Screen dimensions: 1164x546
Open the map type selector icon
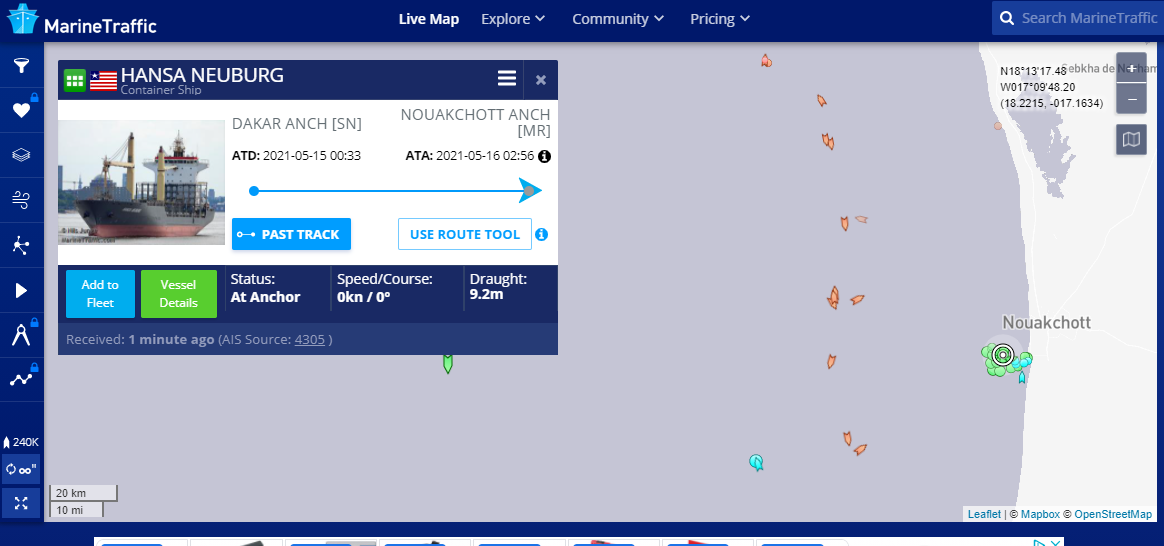pos(1131,139)
